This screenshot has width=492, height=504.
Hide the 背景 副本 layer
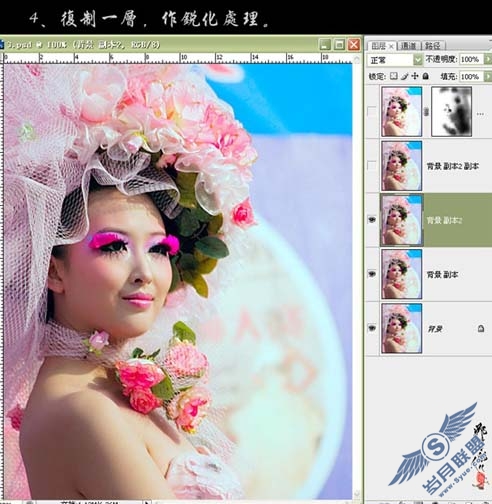tap(372, 274)
